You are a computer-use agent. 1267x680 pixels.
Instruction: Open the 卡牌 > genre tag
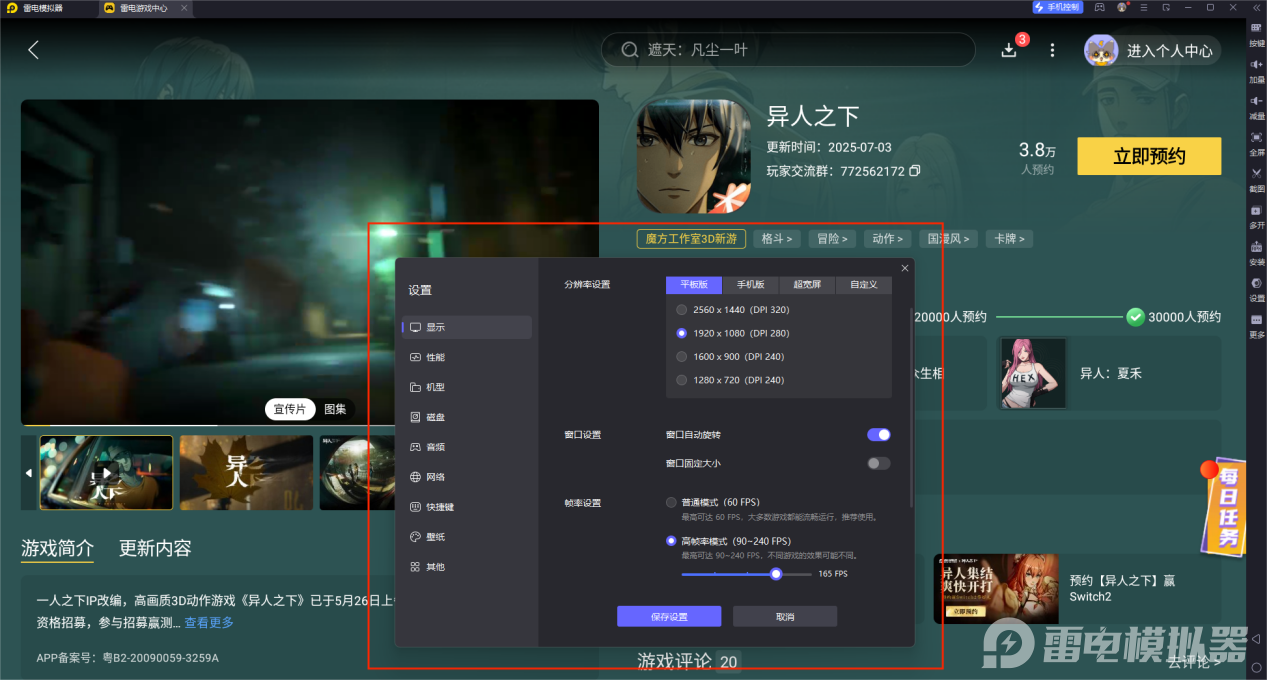click(x=1009, y=239)
